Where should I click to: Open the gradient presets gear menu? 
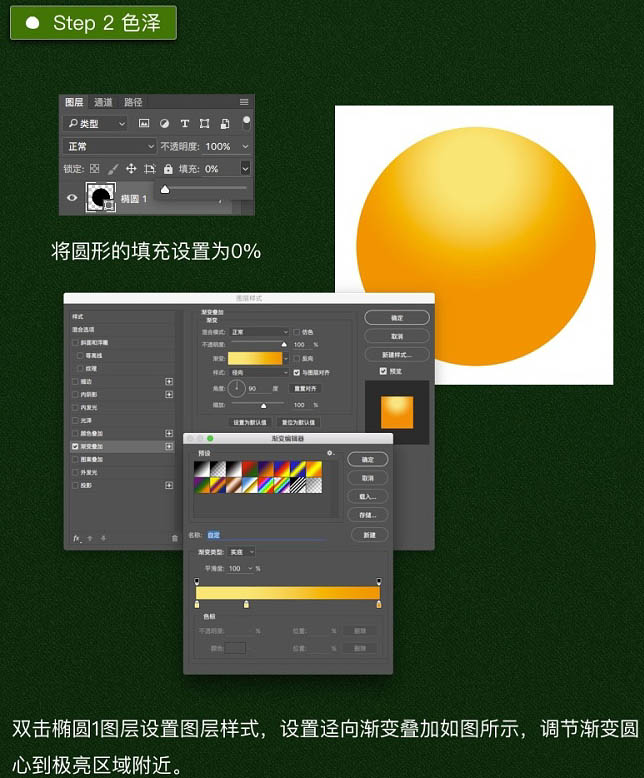click(330, 453)
